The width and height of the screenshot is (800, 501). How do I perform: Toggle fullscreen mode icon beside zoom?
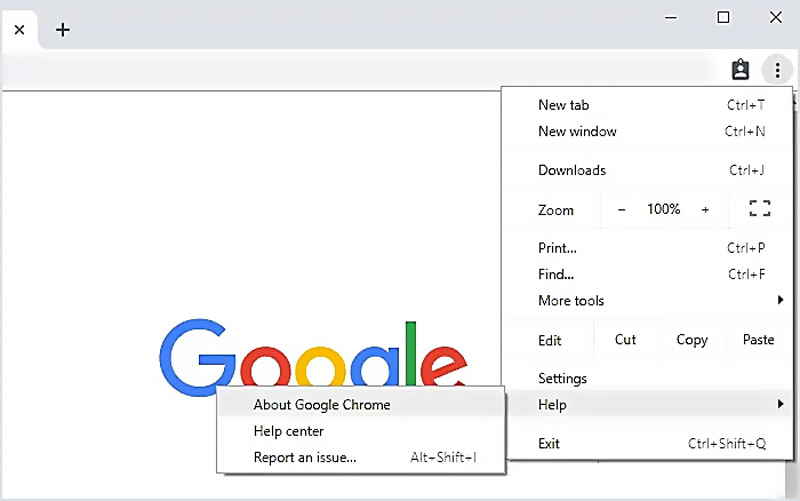pos(760,209)
